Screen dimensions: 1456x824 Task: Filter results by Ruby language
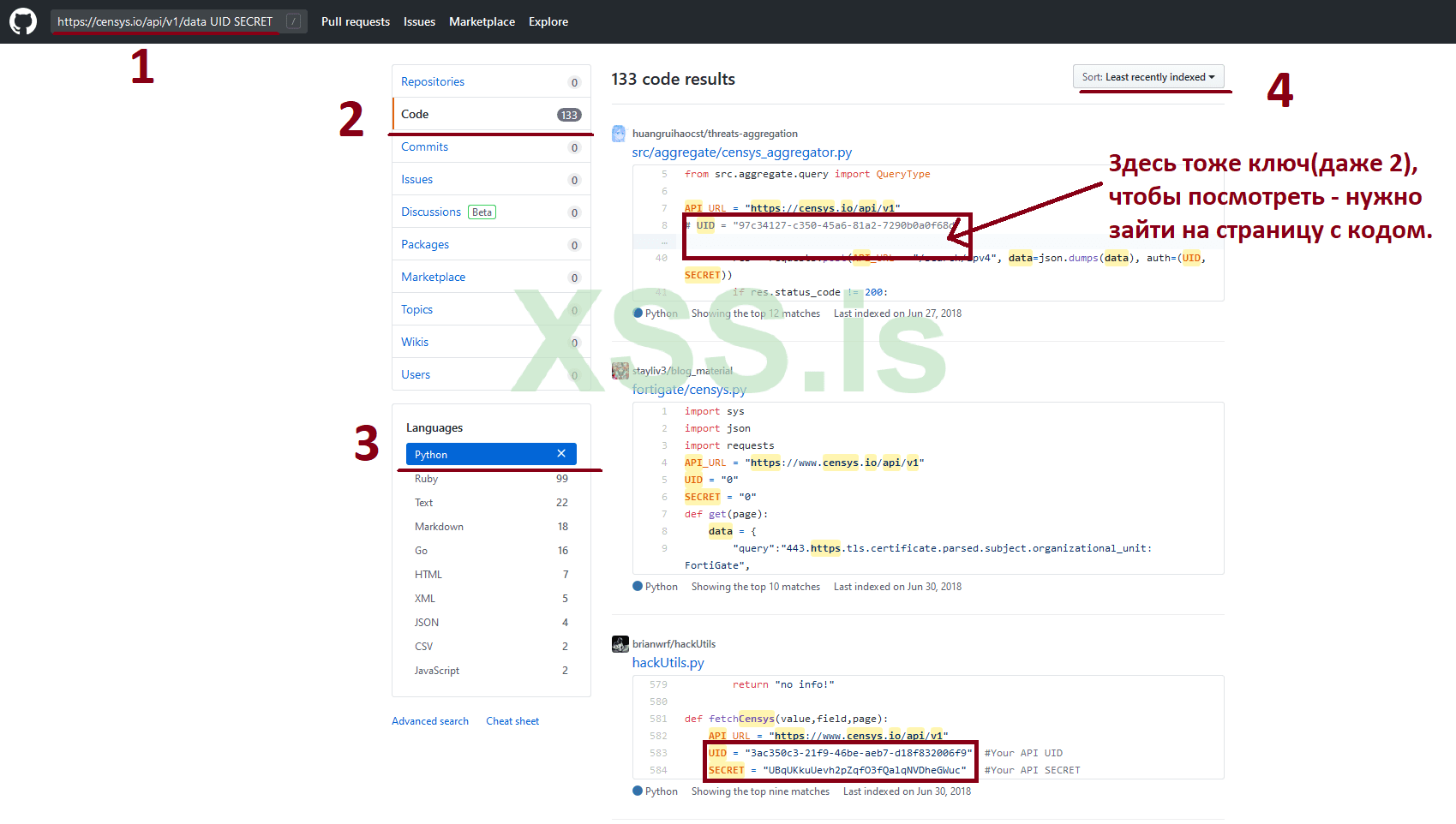point(426,479)
